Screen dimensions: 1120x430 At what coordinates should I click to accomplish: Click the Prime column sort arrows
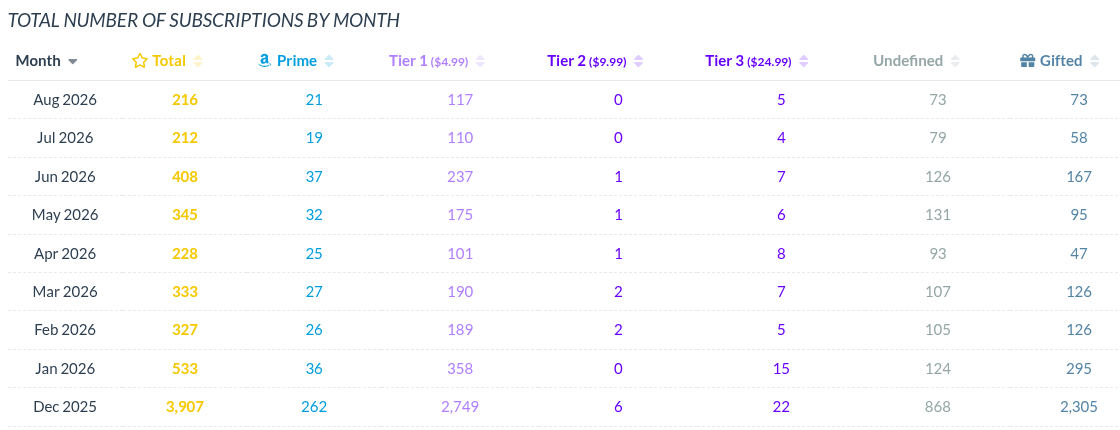click(x=329, y=61)
